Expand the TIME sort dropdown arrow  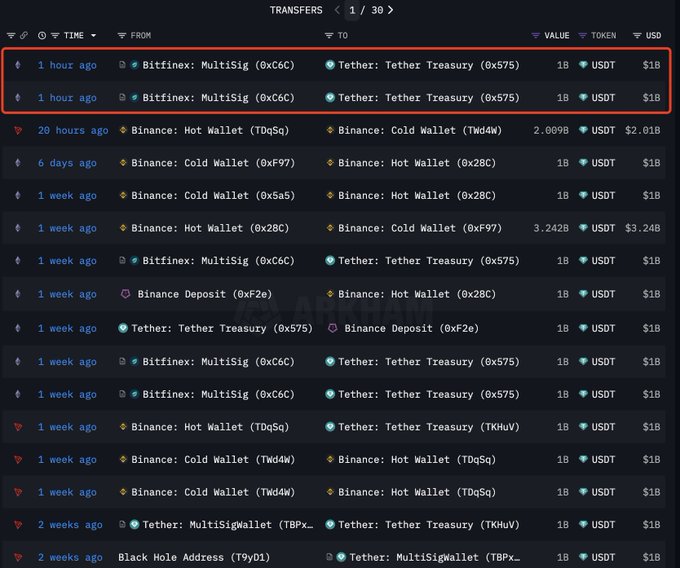93,36
